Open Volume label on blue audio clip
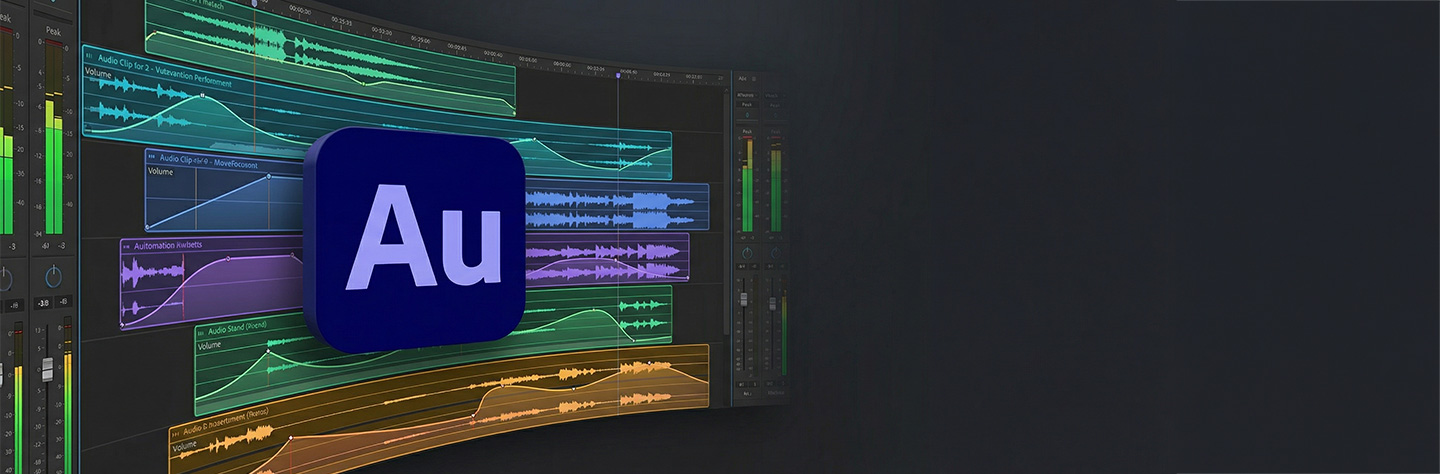1440x474 pixels. point(161,172)
